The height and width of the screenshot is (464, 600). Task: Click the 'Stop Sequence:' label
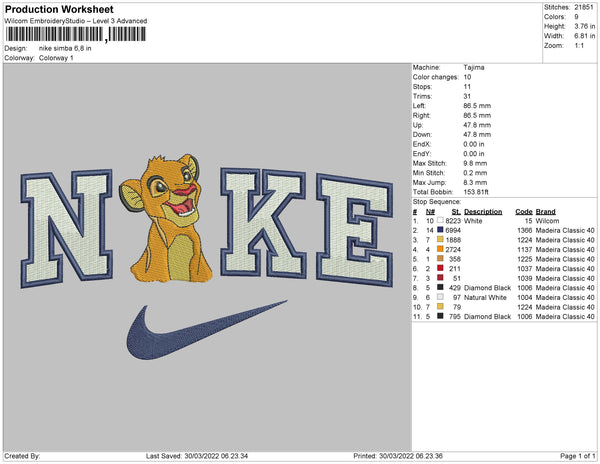click(437, 202)
